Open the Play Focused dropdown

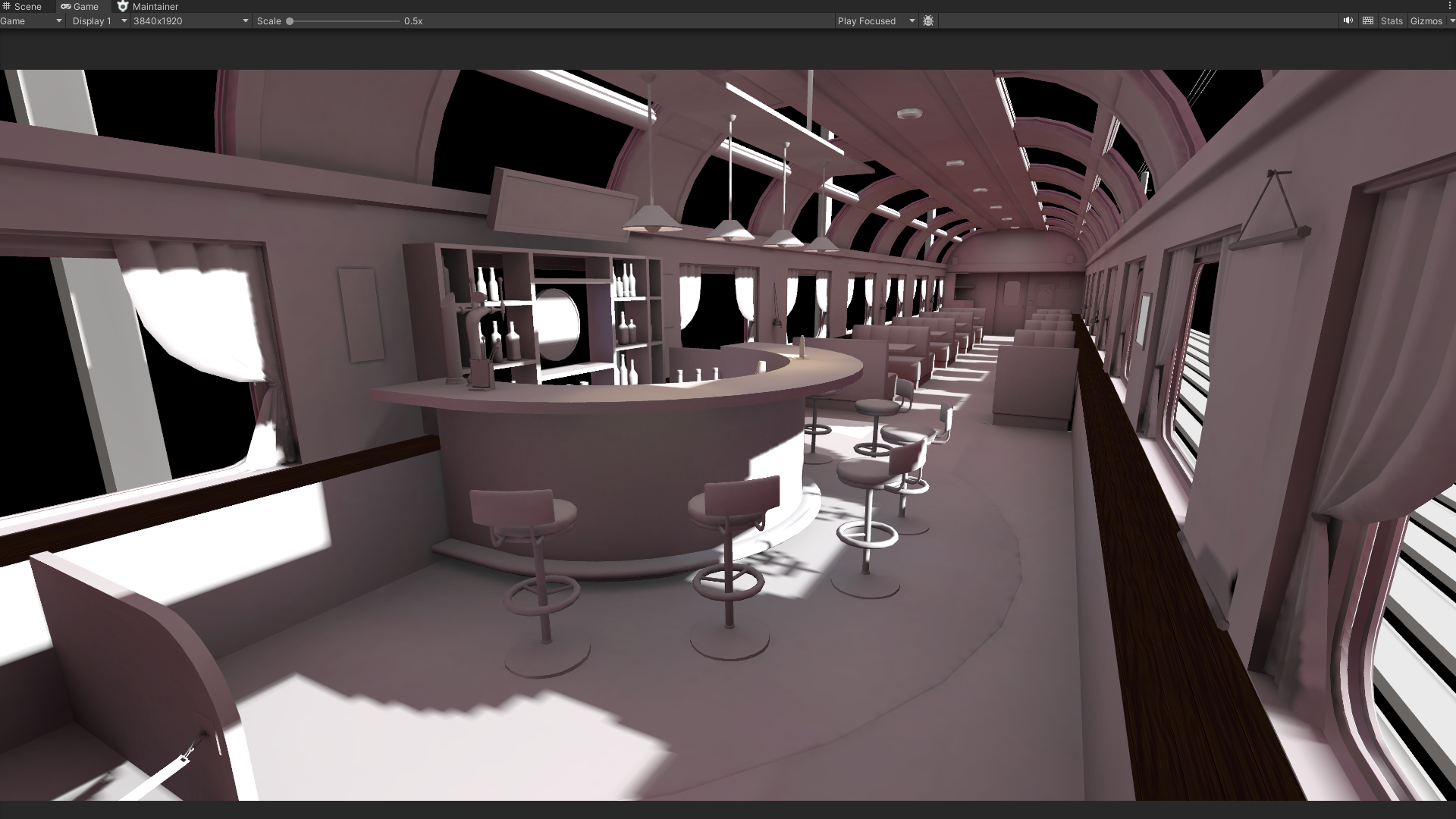click(x=876, y=21)
